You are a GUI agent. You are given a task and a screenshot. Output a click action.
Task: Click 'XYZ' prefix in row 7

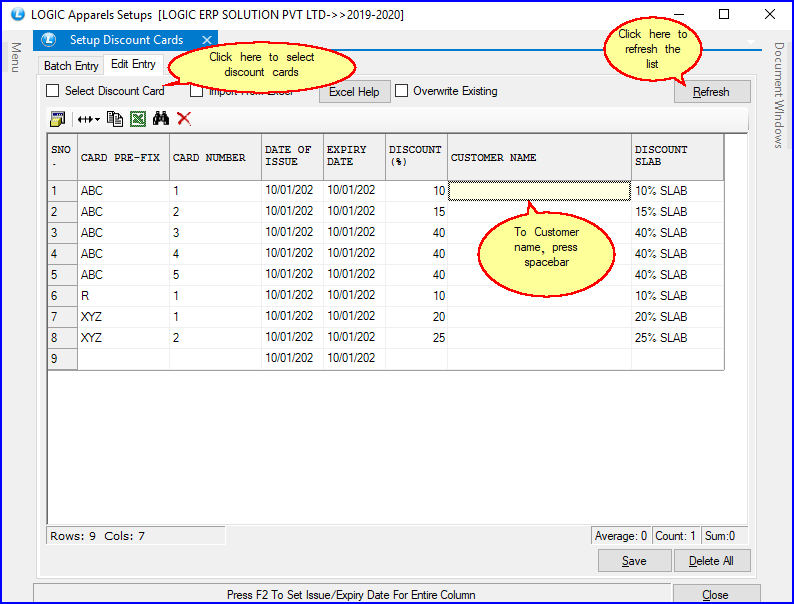point(124,317)
